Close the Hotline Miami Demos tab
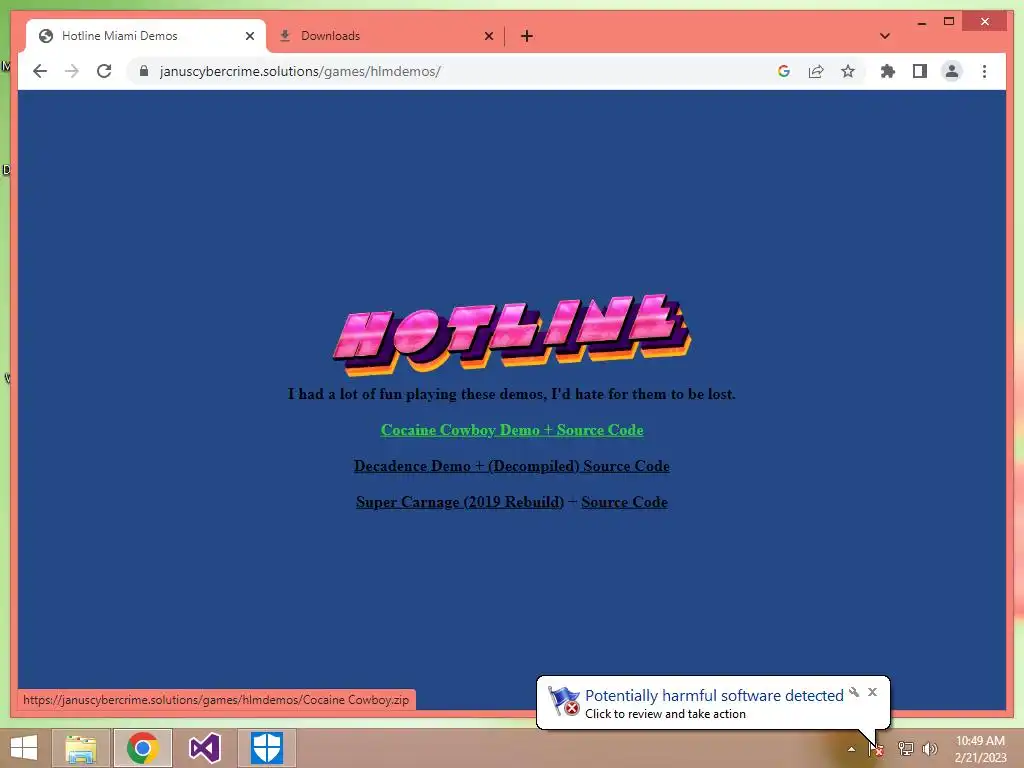 click(249, 36)
